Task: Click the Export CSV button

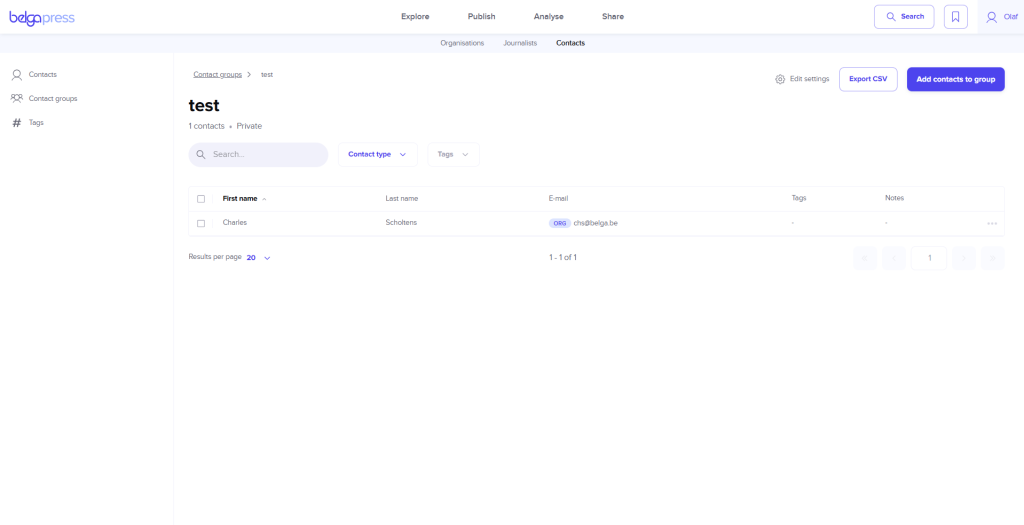Action: (x=868, y=79)
